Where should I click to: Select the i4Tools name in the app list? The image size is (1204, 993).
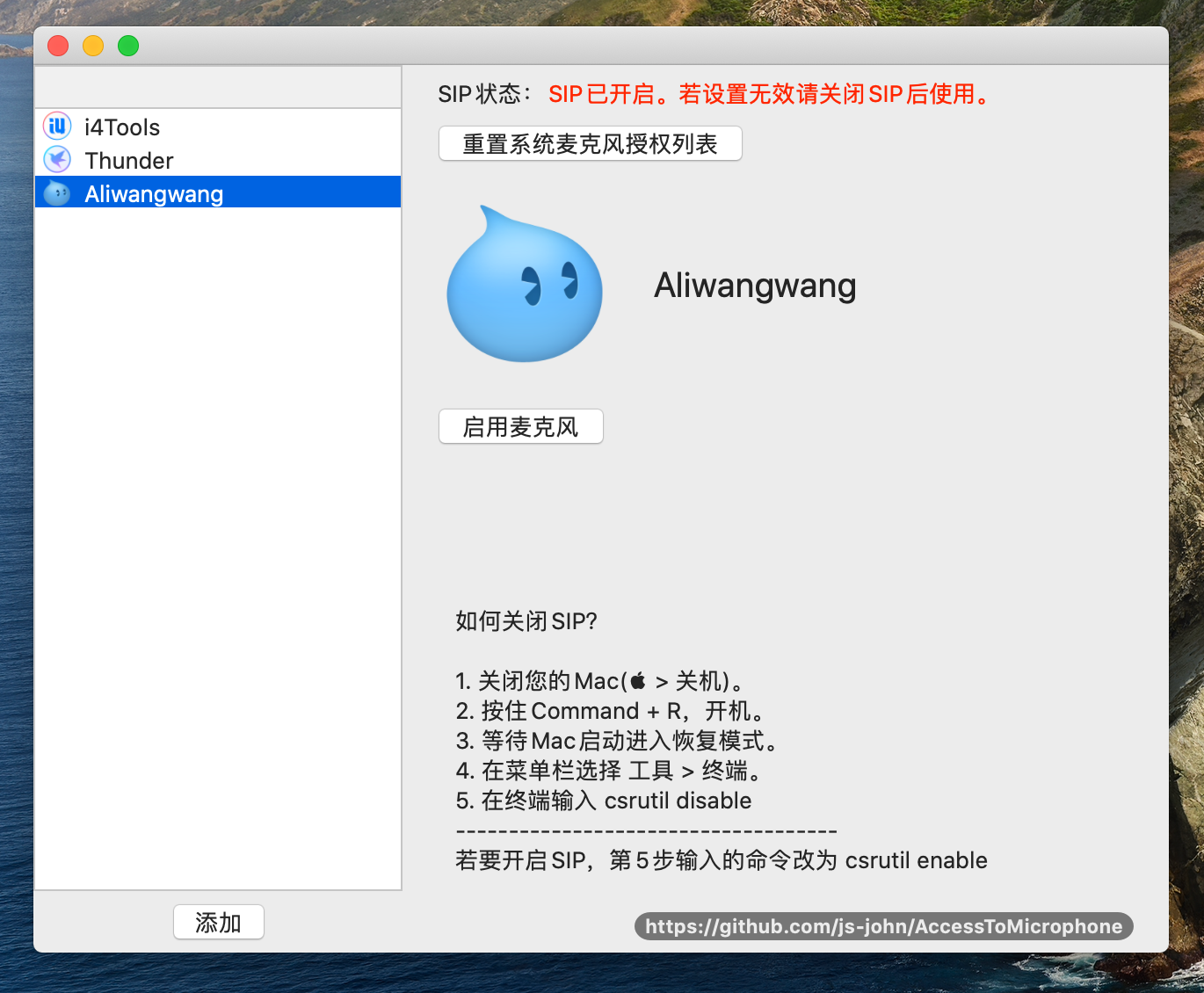tap(122, 127)
